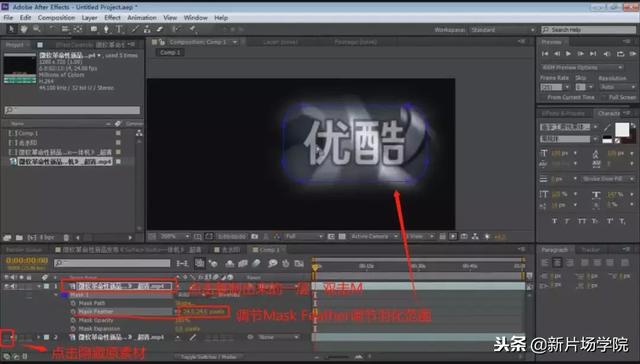Screen dimensions: 640x364
Task: Select the Zoom magnifier tool
Action: [37, 29]
